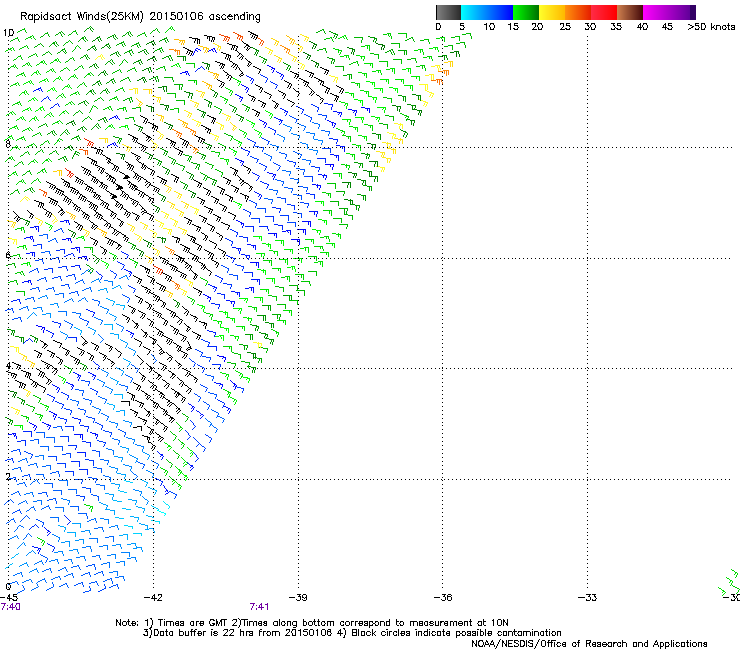Click the date 20150106 ascending in title
The width and height of the screenshot is (740, 650).
point(205,17)
